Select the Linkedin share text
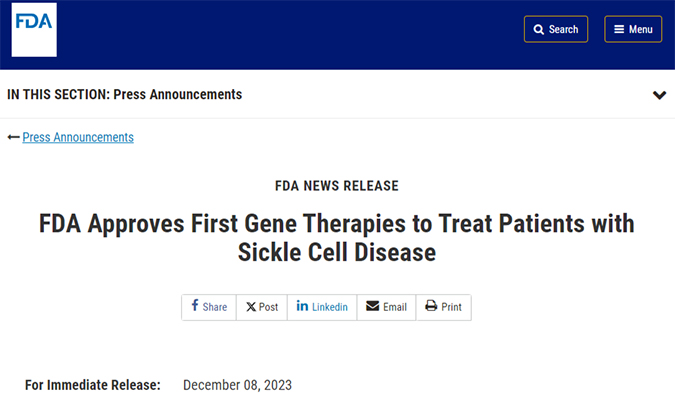 [x=330, y=307]
